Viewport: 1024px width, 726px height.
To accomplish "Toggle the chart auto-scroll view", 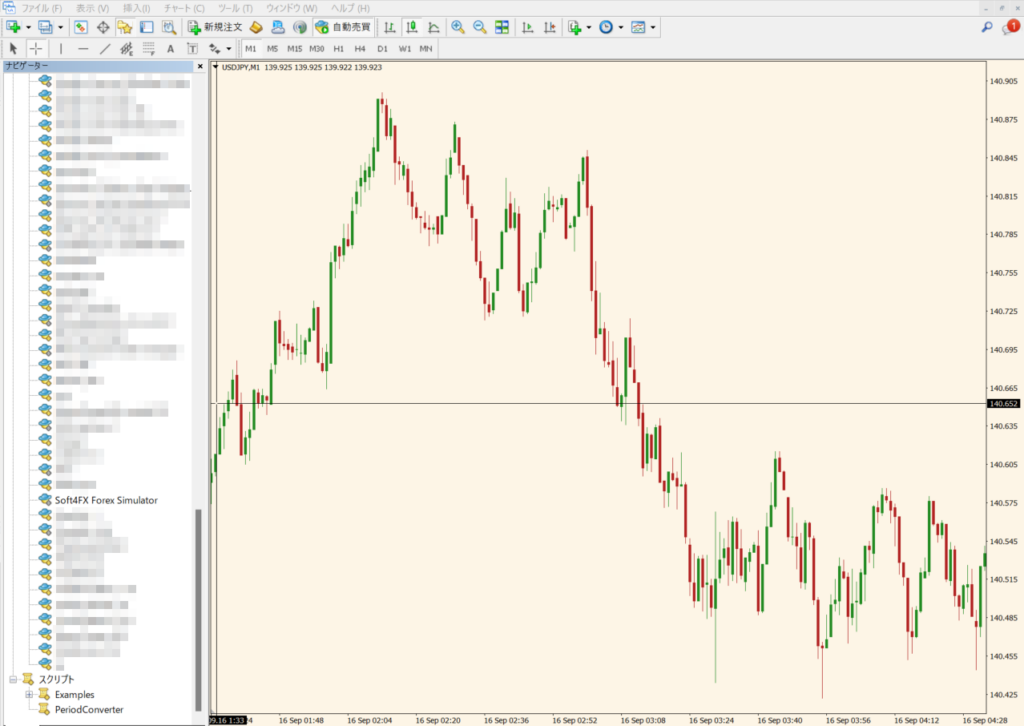I will (528, 28).
